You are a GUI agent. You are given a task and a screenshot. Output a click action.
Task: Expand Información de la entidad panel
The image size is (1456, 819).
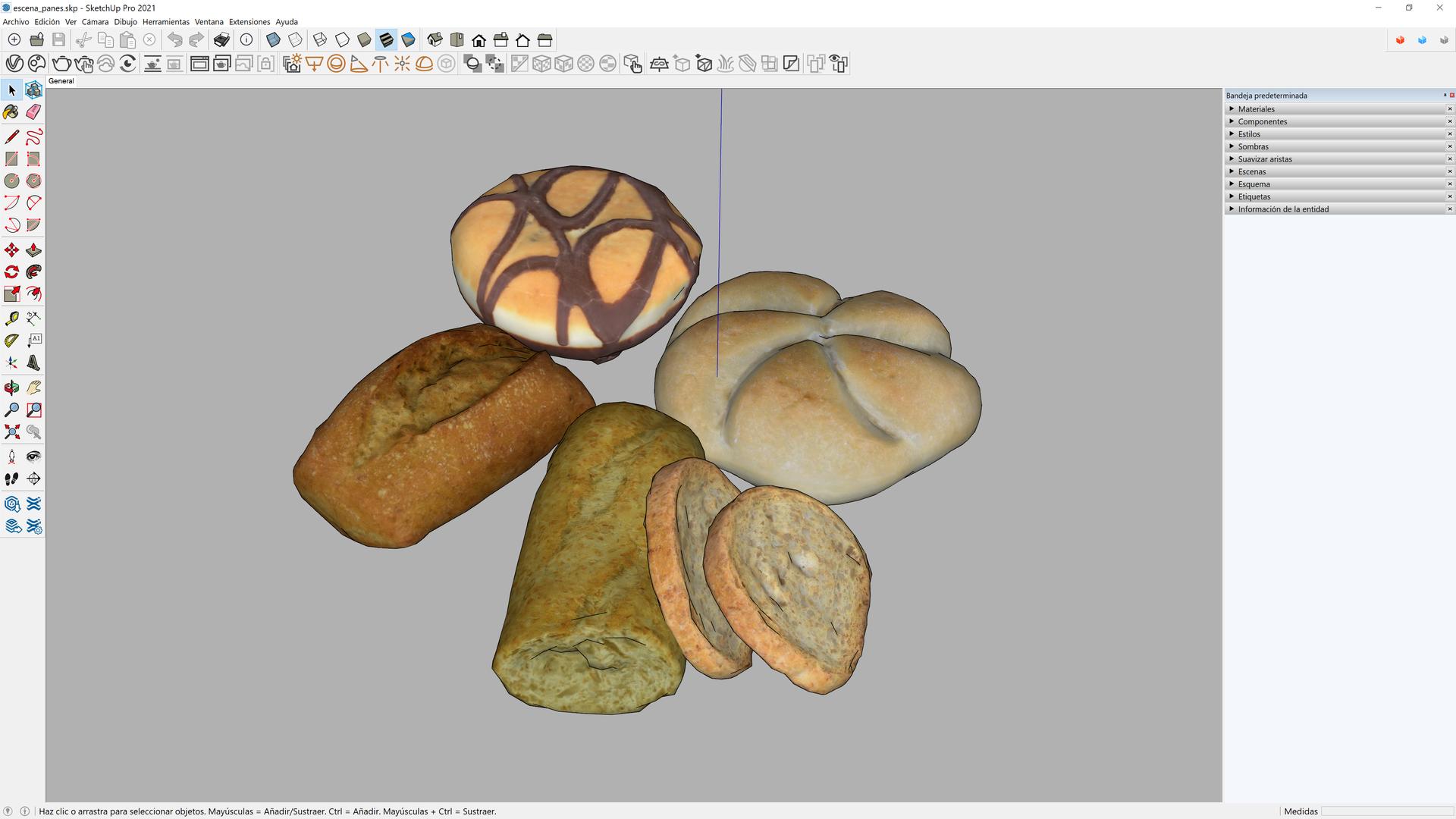(x=1282, y=209)
